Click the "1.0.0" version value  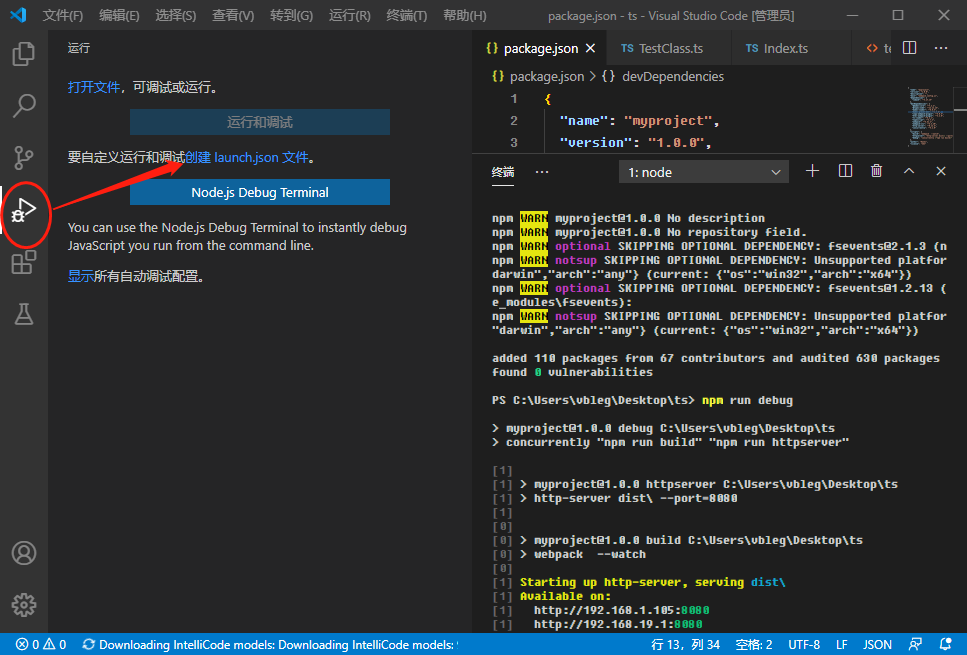tap(676, 142)
